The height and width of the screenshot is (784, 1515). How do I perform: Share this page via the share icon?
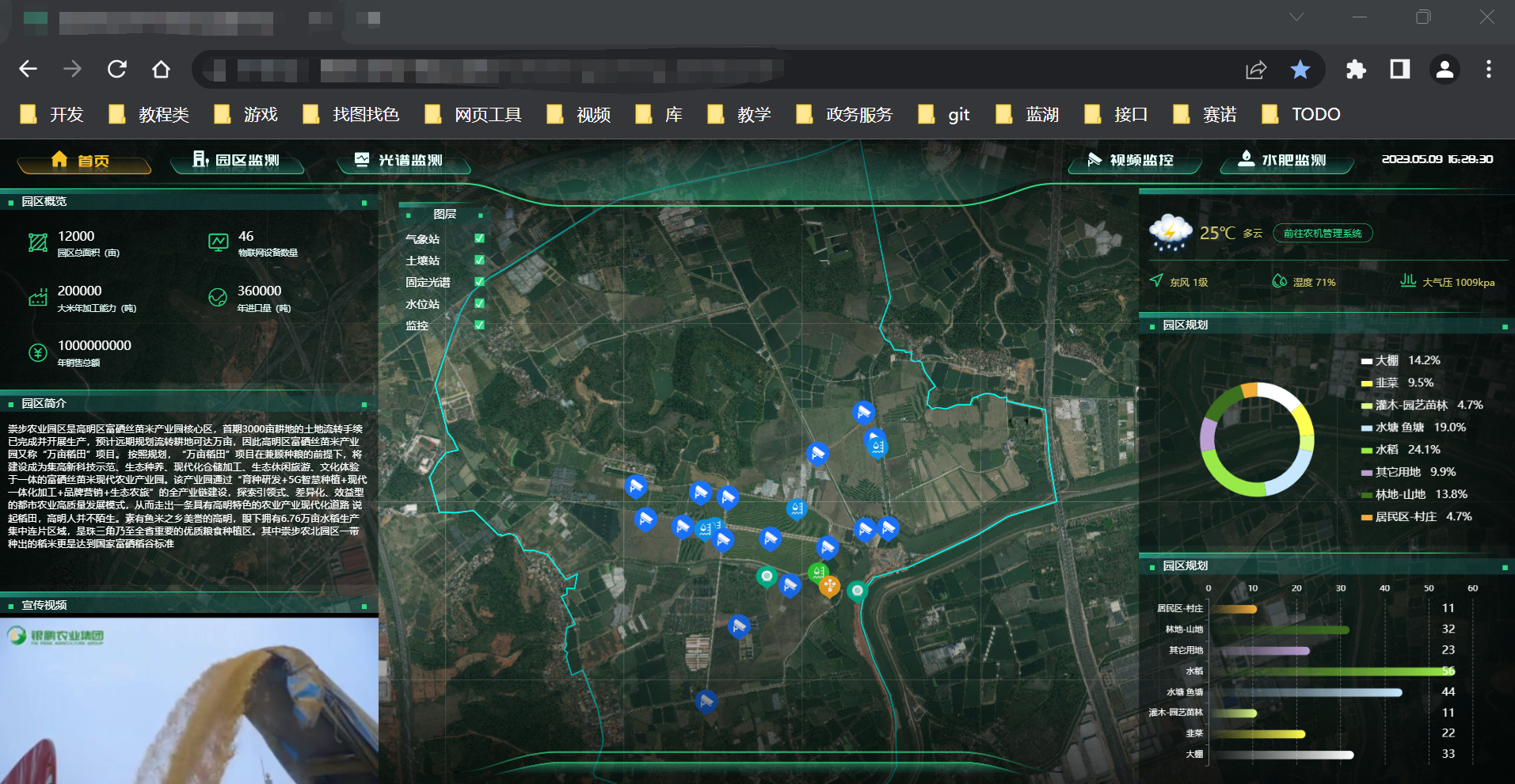pyautogui.click(x=1256, y=70)
